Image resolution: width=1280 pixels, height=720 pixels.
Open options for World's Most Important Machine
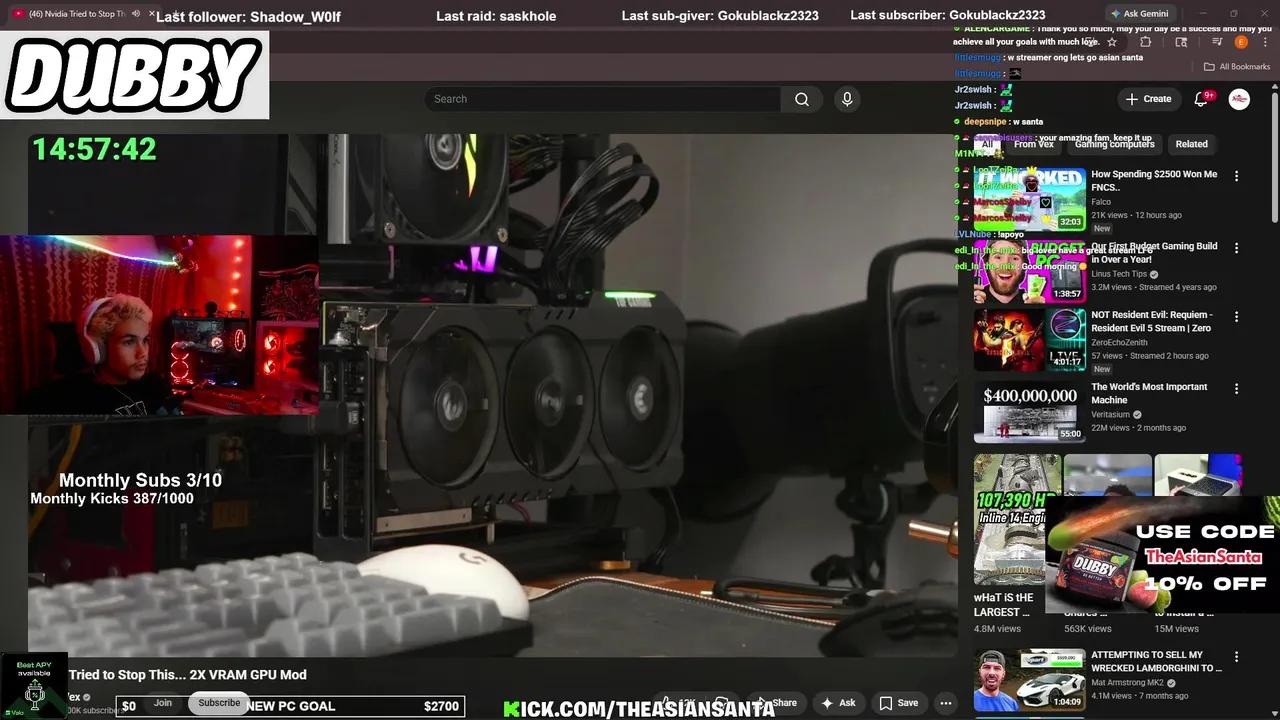coord(1236,389)
